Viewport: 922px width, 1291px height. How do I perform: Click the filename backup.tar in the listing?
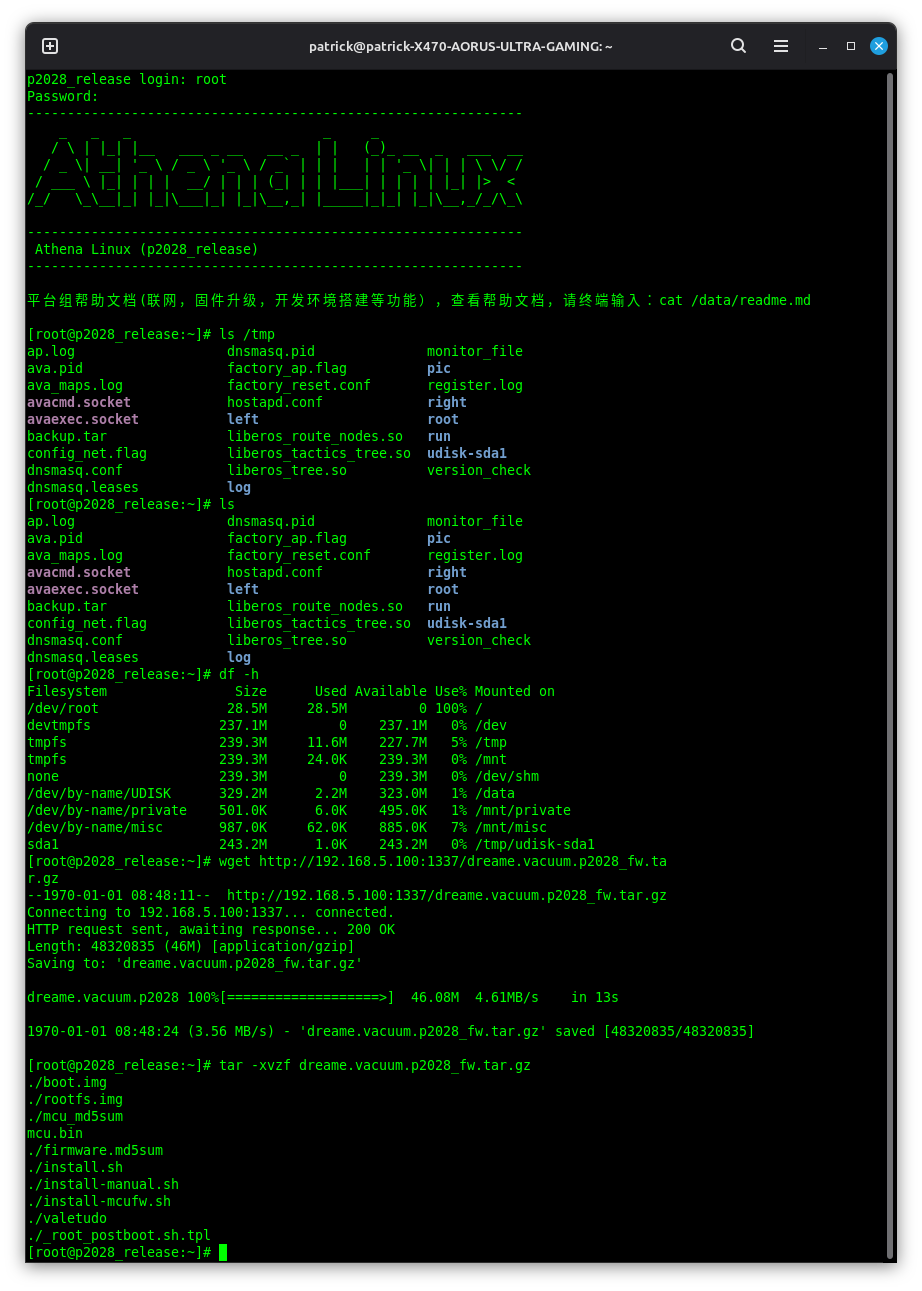coord(66,436)
